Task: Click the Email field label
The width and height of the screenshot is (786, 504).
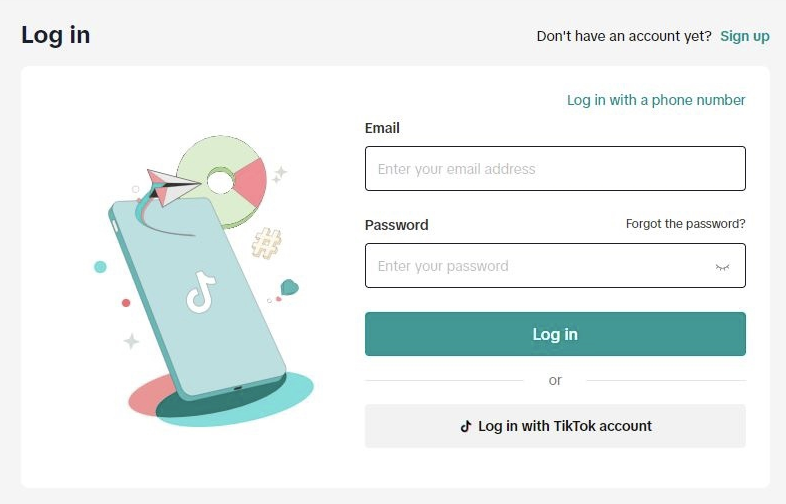Action: (x=382, y=128)
